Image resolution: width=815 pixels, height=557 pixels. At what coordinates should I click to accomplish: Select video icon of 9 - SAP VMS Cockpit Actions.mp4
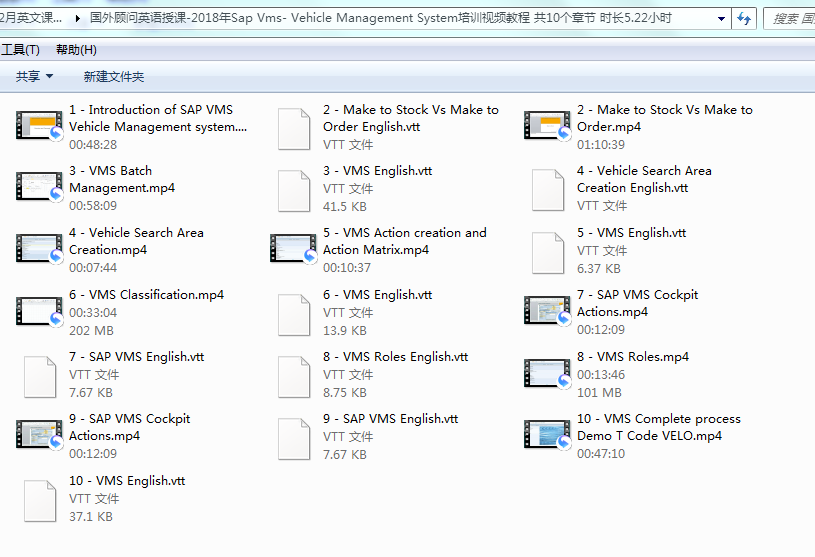(x=39, y=434)
